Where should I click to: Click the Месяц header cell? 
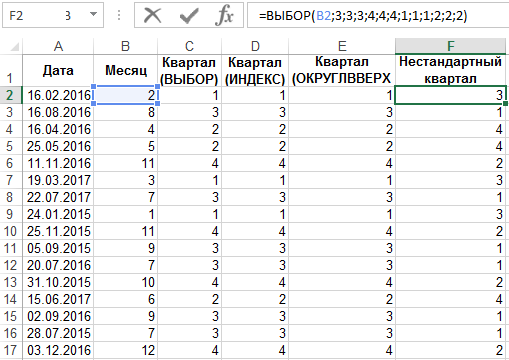pyautogui.click(x=125, y=70)
